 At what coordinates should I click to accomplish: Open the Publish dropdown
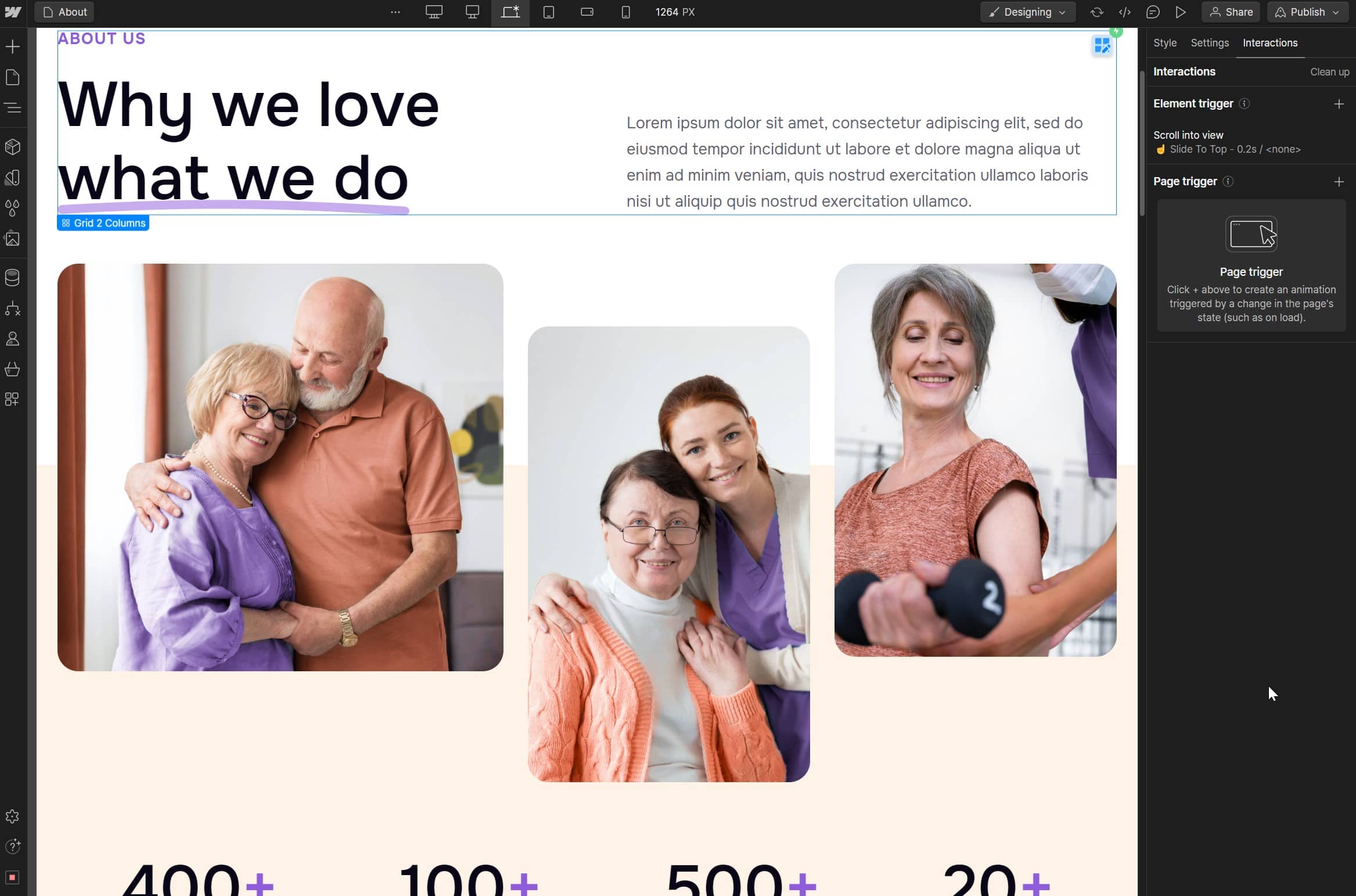(x=1307, y=12)
